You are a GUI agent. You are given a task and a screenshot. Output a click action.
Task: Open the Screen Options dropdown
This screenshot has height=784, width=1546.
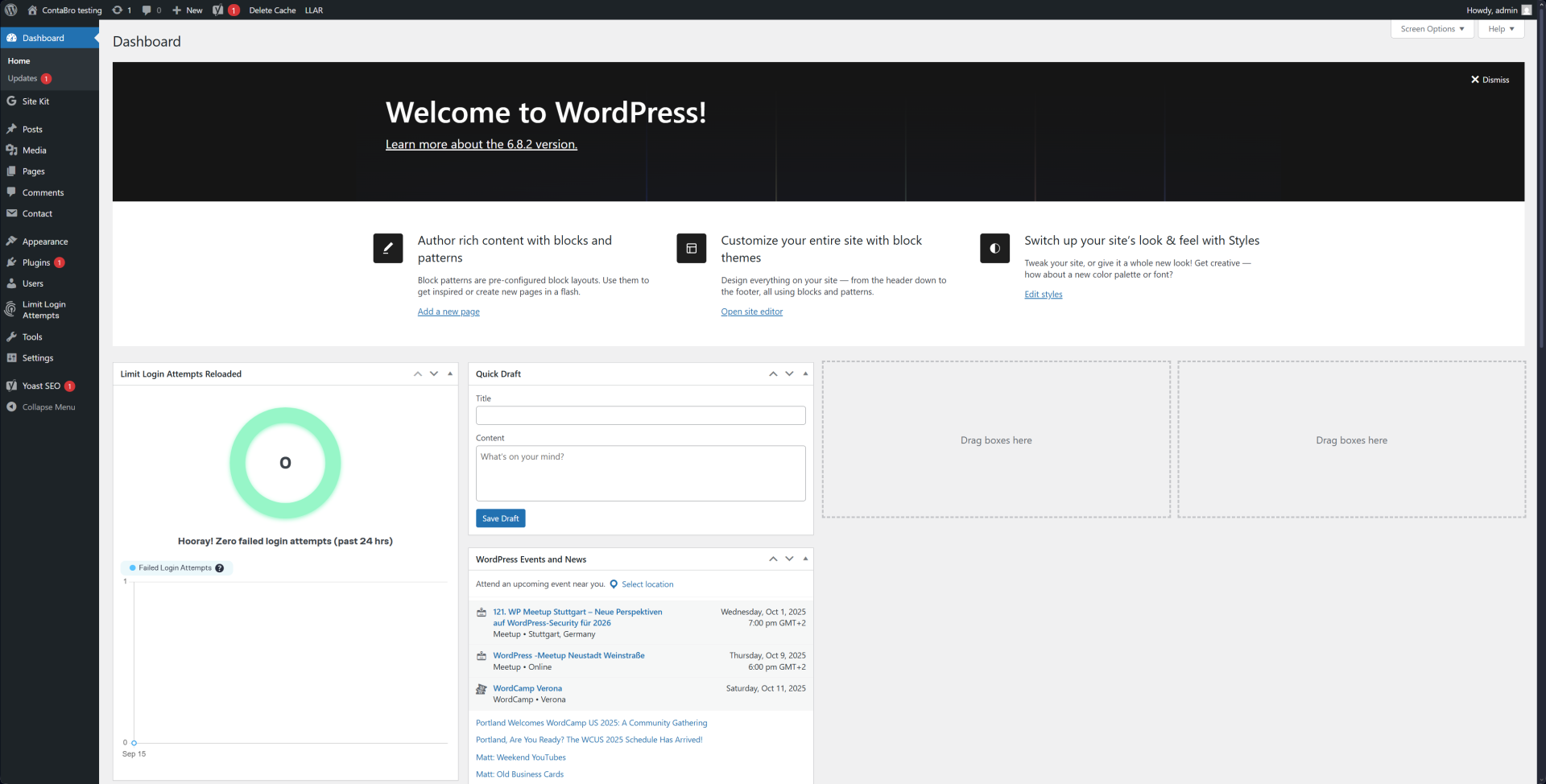click(1432, 29)
